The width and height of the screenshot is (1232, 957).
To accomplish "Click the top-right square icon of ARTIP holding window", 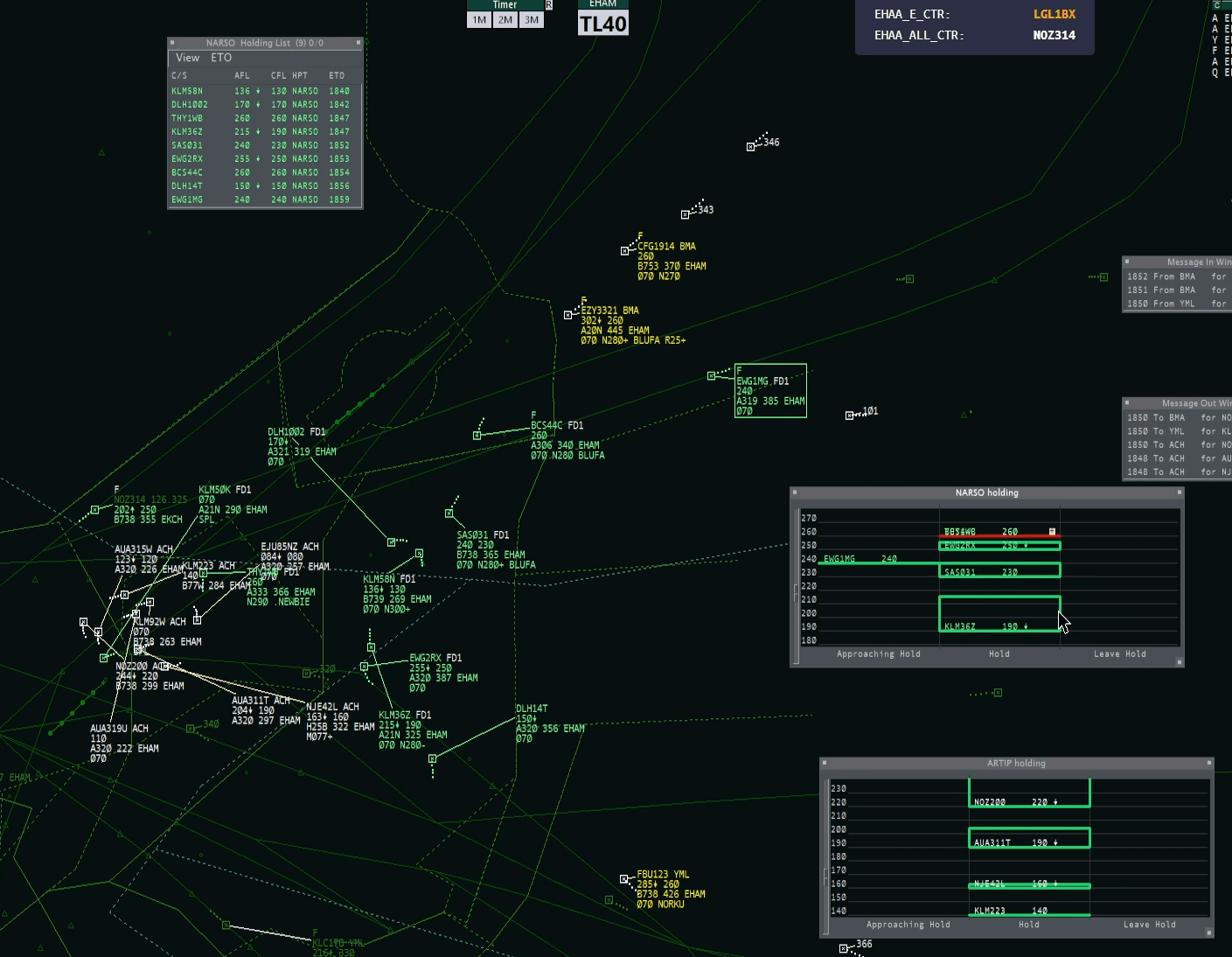I will point(1209,763).
